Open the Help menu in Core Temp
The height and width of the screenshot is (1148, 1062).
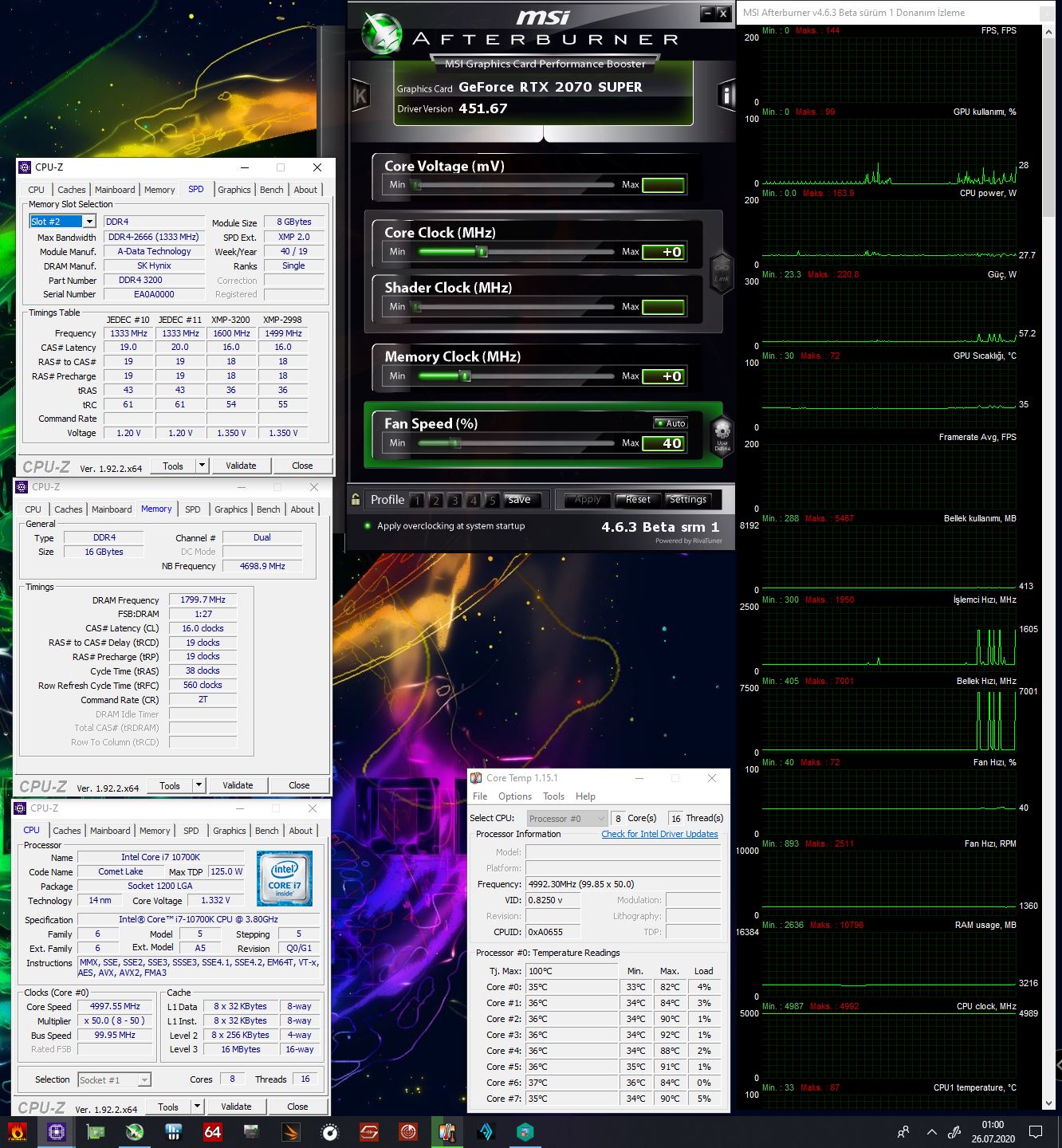tap(585, 796)
